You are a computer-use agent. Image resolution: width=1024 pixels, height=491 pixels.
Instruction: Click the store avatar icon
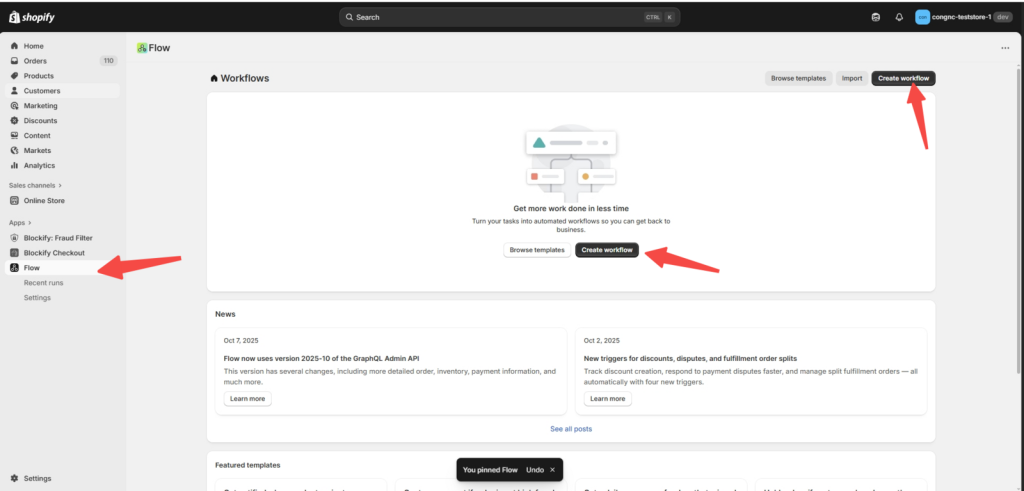[922, 18]
